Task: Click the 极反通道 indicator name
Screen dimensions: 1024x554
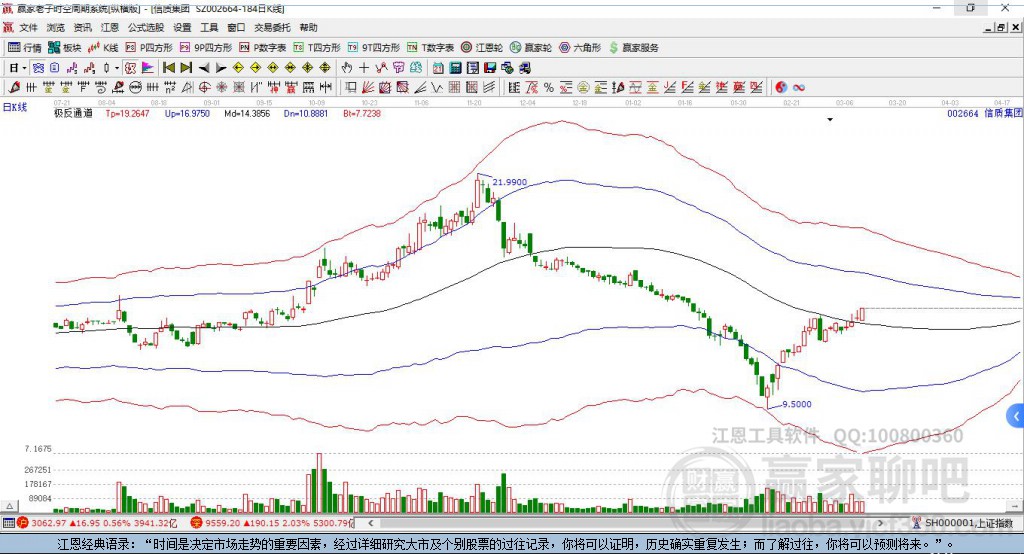Action: pos(73,113)
